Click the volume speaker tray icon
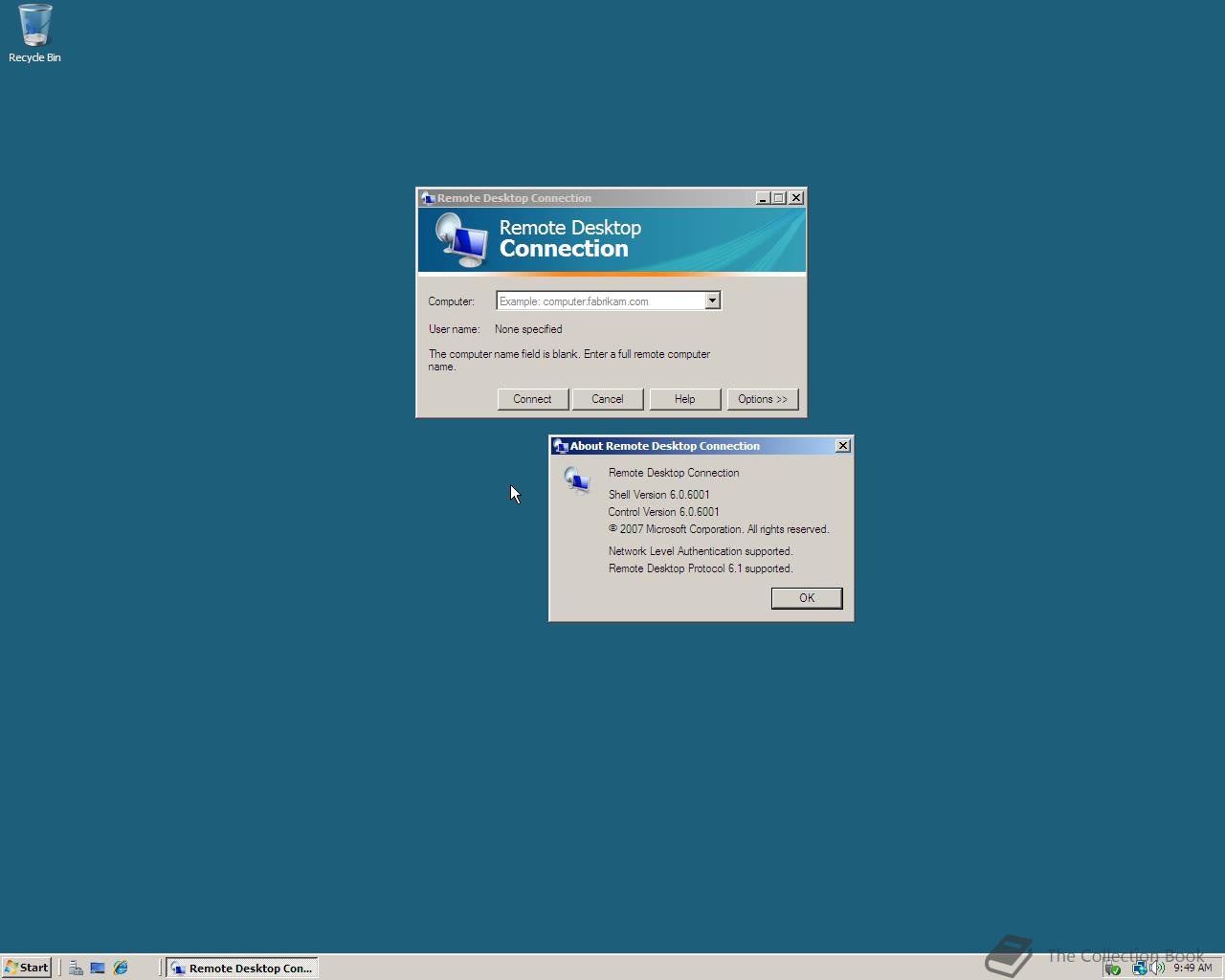1225x980 pixels. pos(1158,968)
